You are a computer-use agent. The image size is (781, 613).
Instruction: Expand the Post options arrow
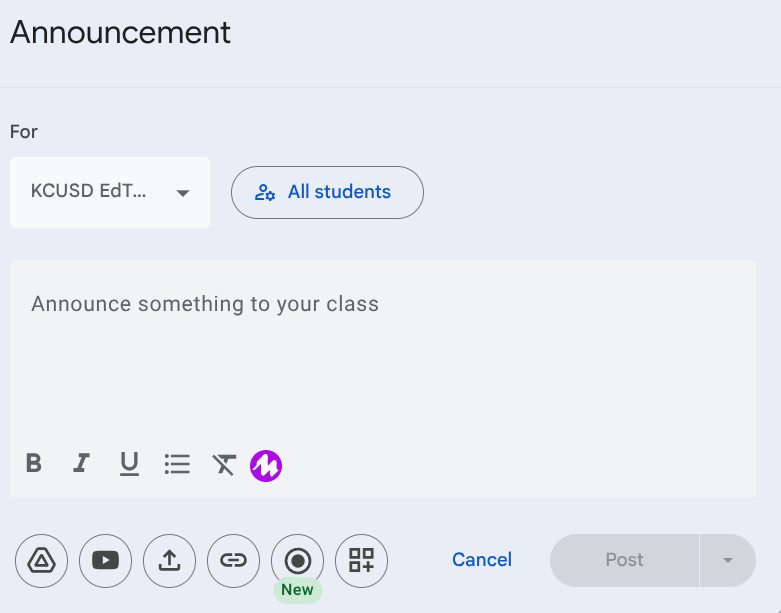coord(728,560)
